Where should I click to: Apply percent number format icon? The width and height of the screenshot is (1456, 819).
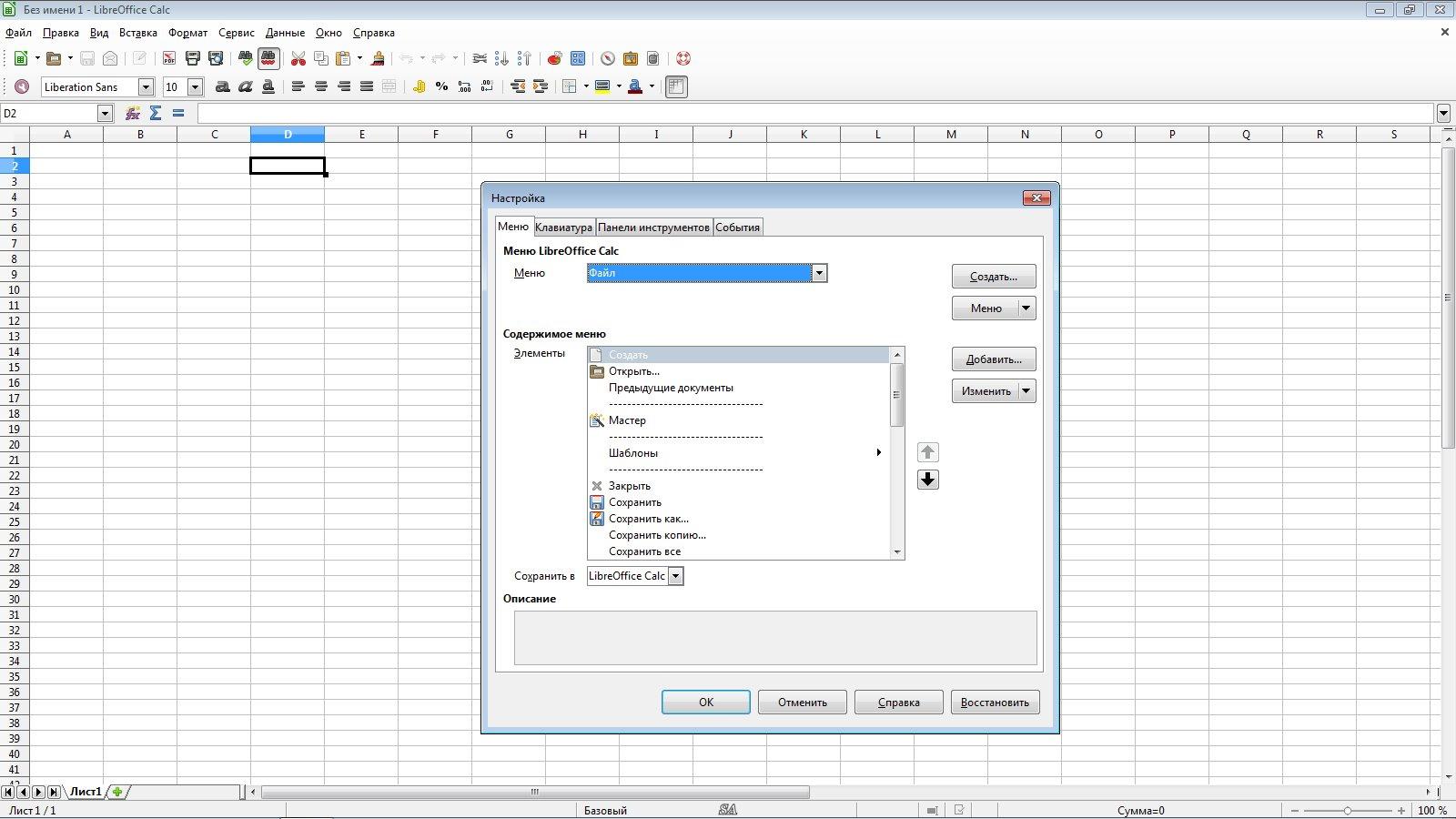(x=441, y=86)
